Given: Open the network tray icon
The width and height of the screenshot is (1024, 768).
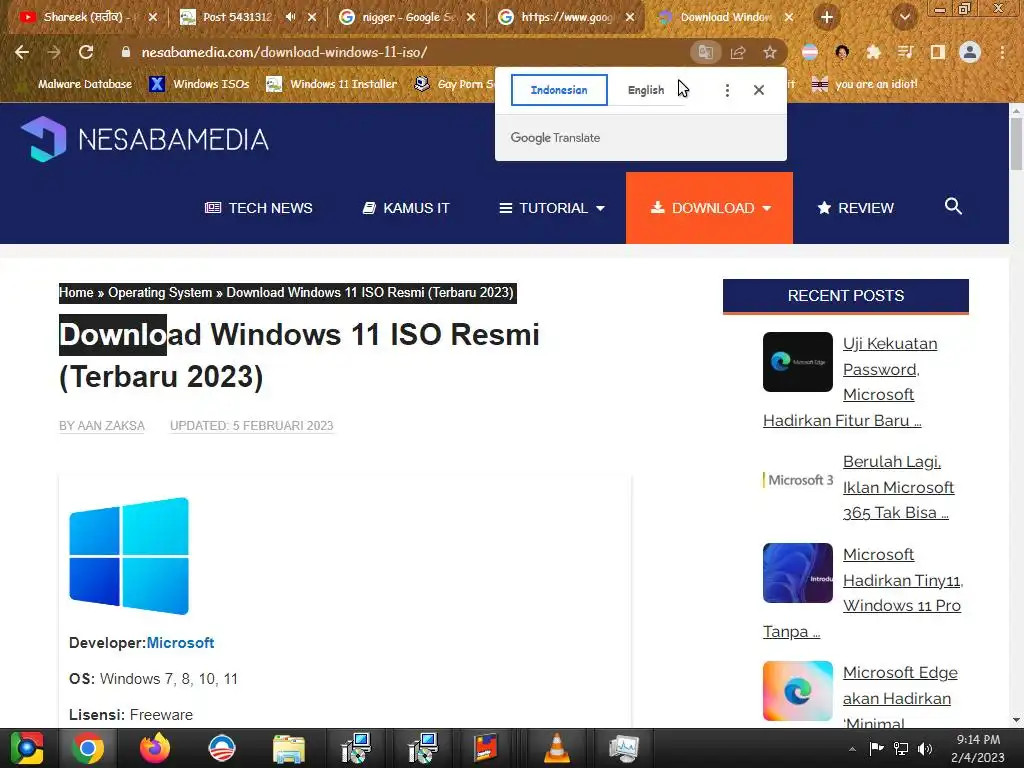Looking at the screenshot, I should point(901,748).
